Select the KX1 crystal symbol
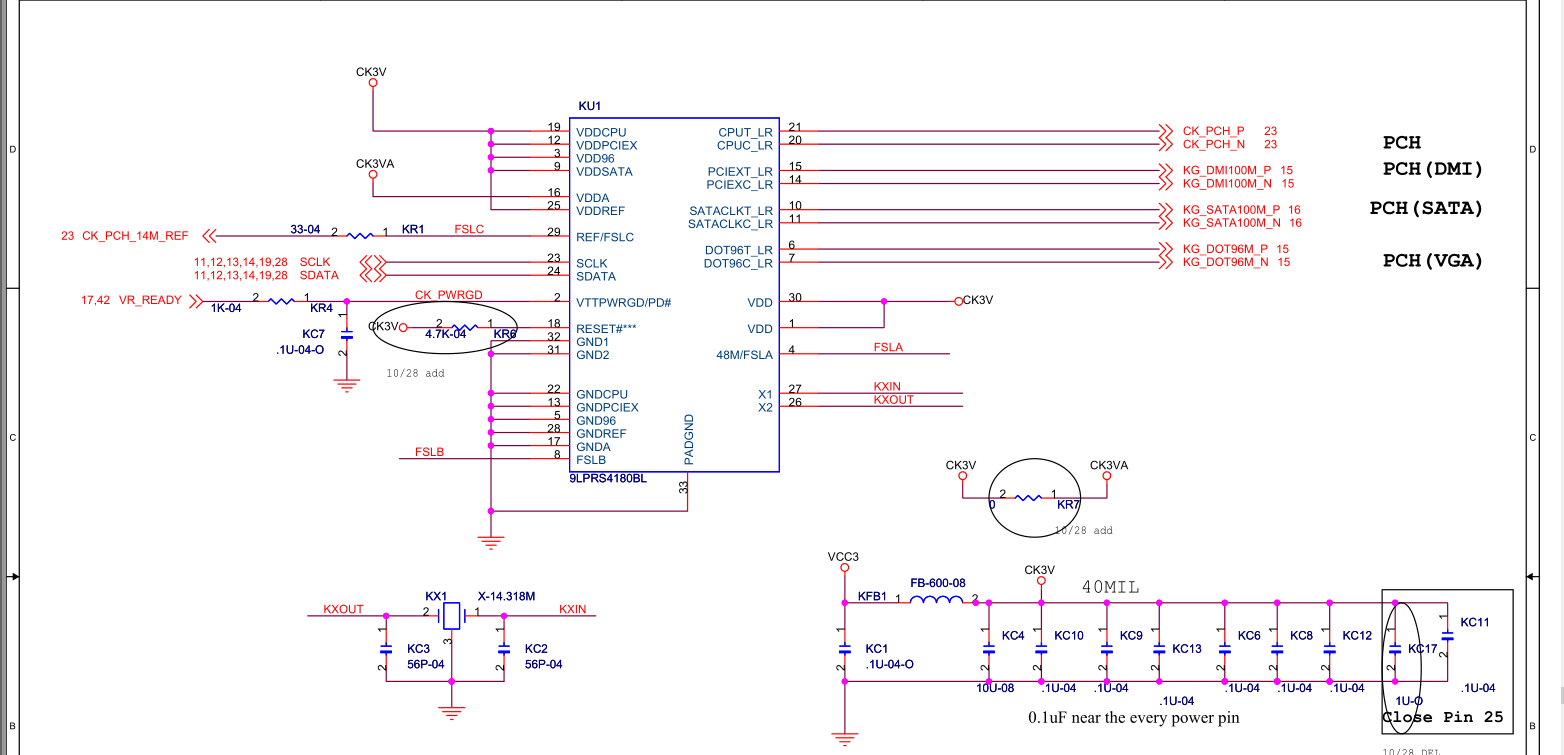The width and height of the screenshot is (1564, 755). [x=453, y=615]
